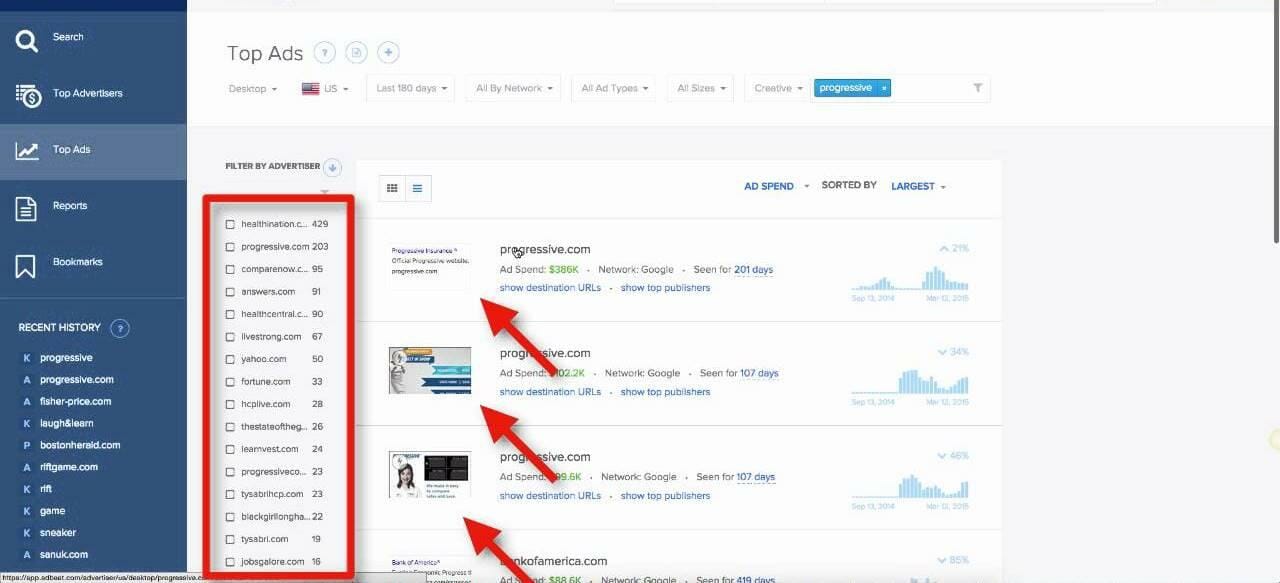1280x583 pixels.
Task: Check the yahoo.com checkbox
Action: click(x=230, y=359)
